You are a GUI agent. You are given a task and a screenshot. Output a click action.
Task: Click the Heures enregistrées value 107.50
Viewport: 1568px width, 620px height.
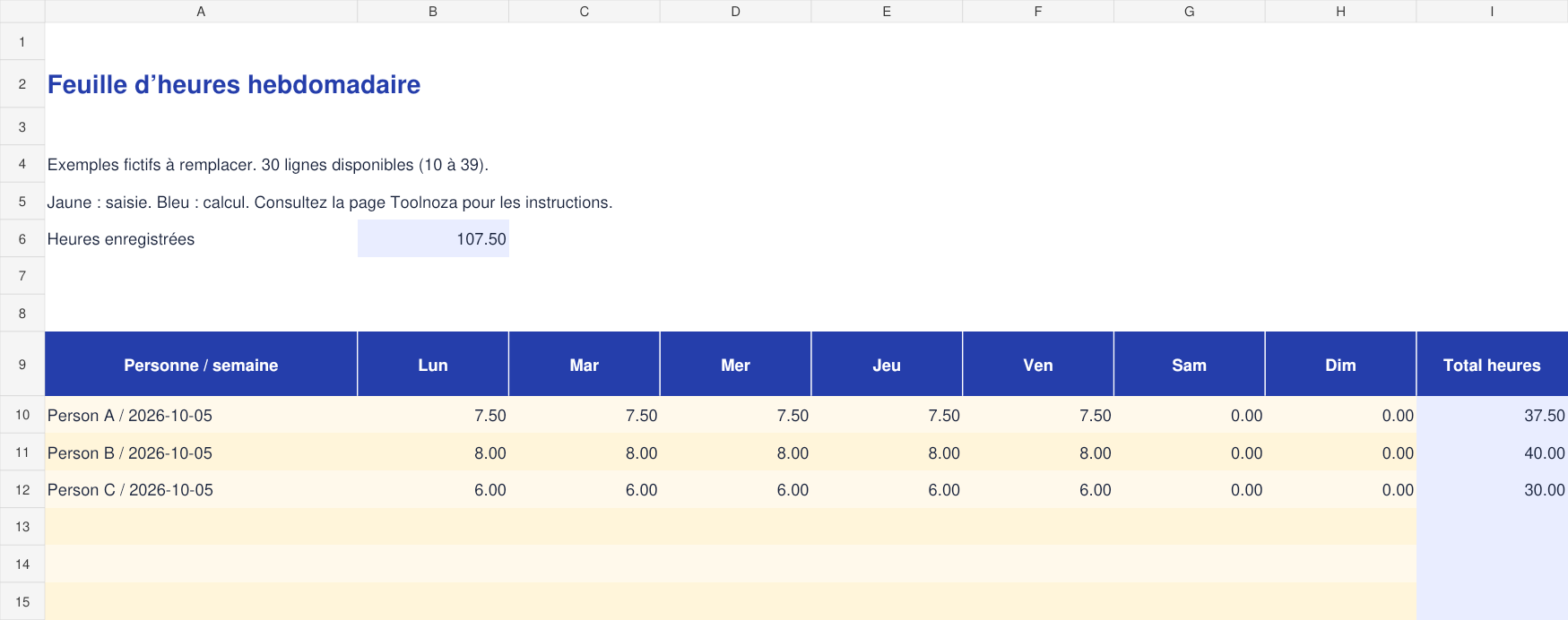pos(433,239)
